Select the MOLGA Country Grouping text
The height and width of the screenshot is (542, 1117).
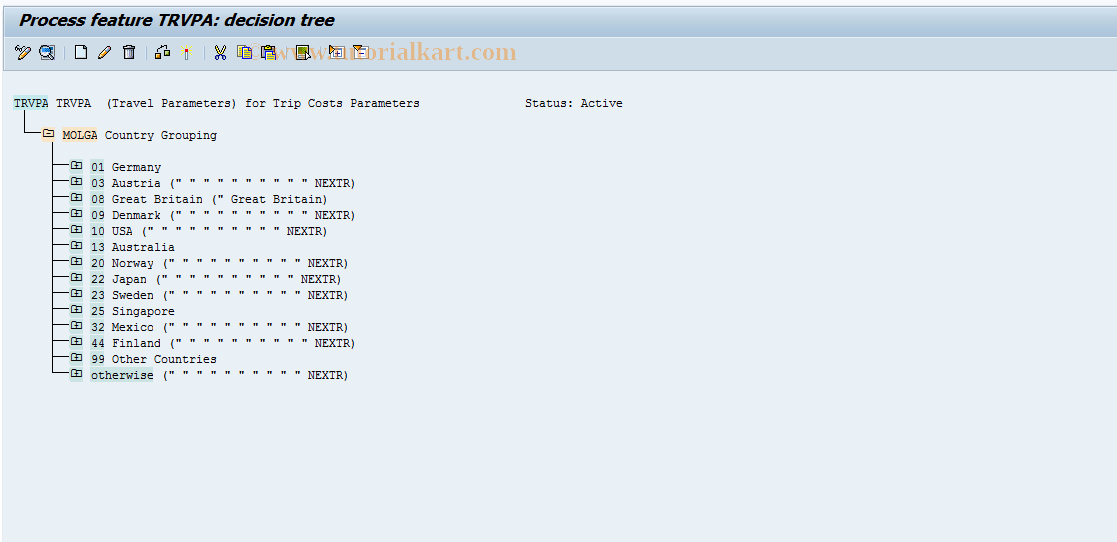tap(140, 135)
